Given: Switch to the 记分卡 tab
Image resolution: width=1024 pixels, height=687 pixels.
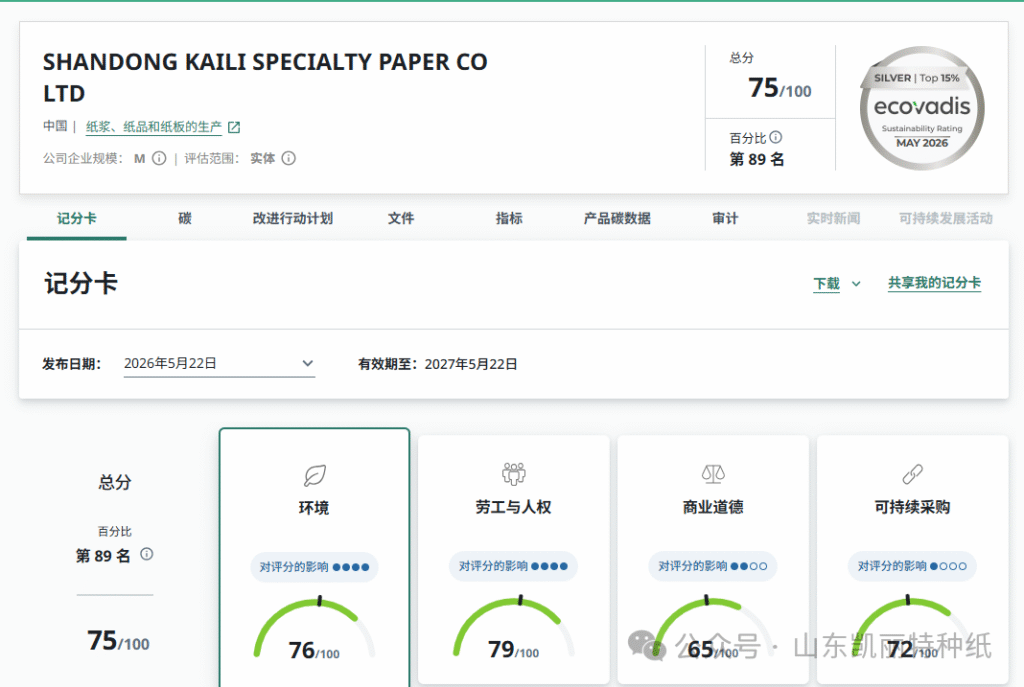Looking at the screenshot, I should [76, 219].
